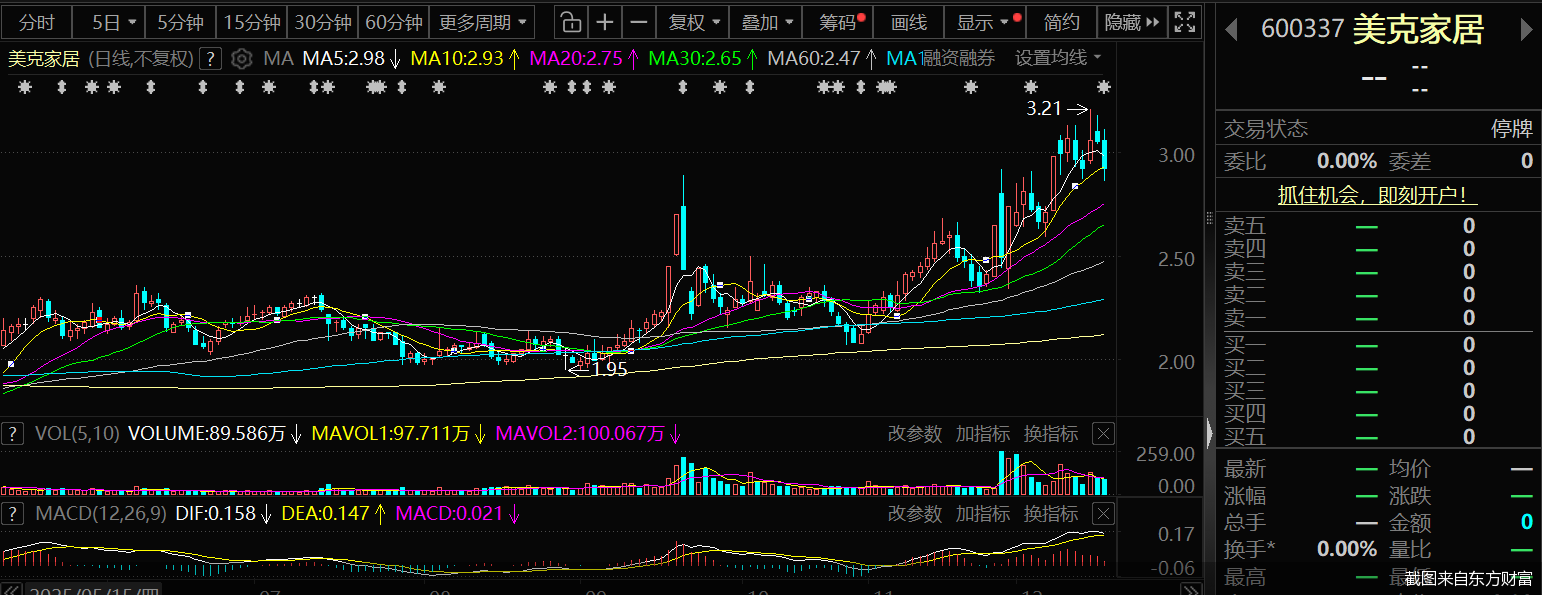Click the help question mark beside 美克家居
1542x595 pixels.
pos(210,59)
